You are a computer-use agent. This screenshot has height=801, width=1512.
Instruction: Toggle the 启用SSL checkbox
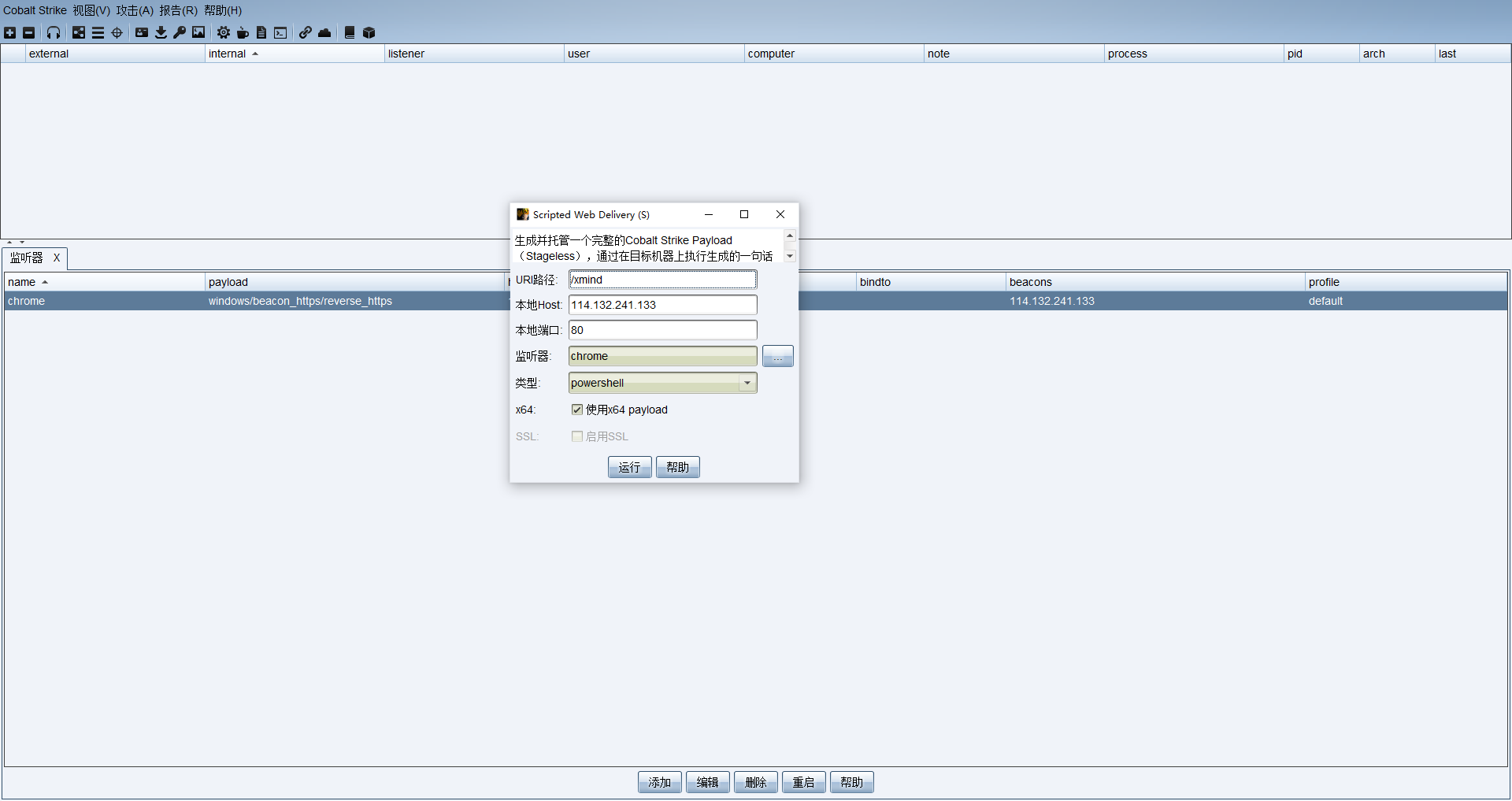[x=577, y=436]
